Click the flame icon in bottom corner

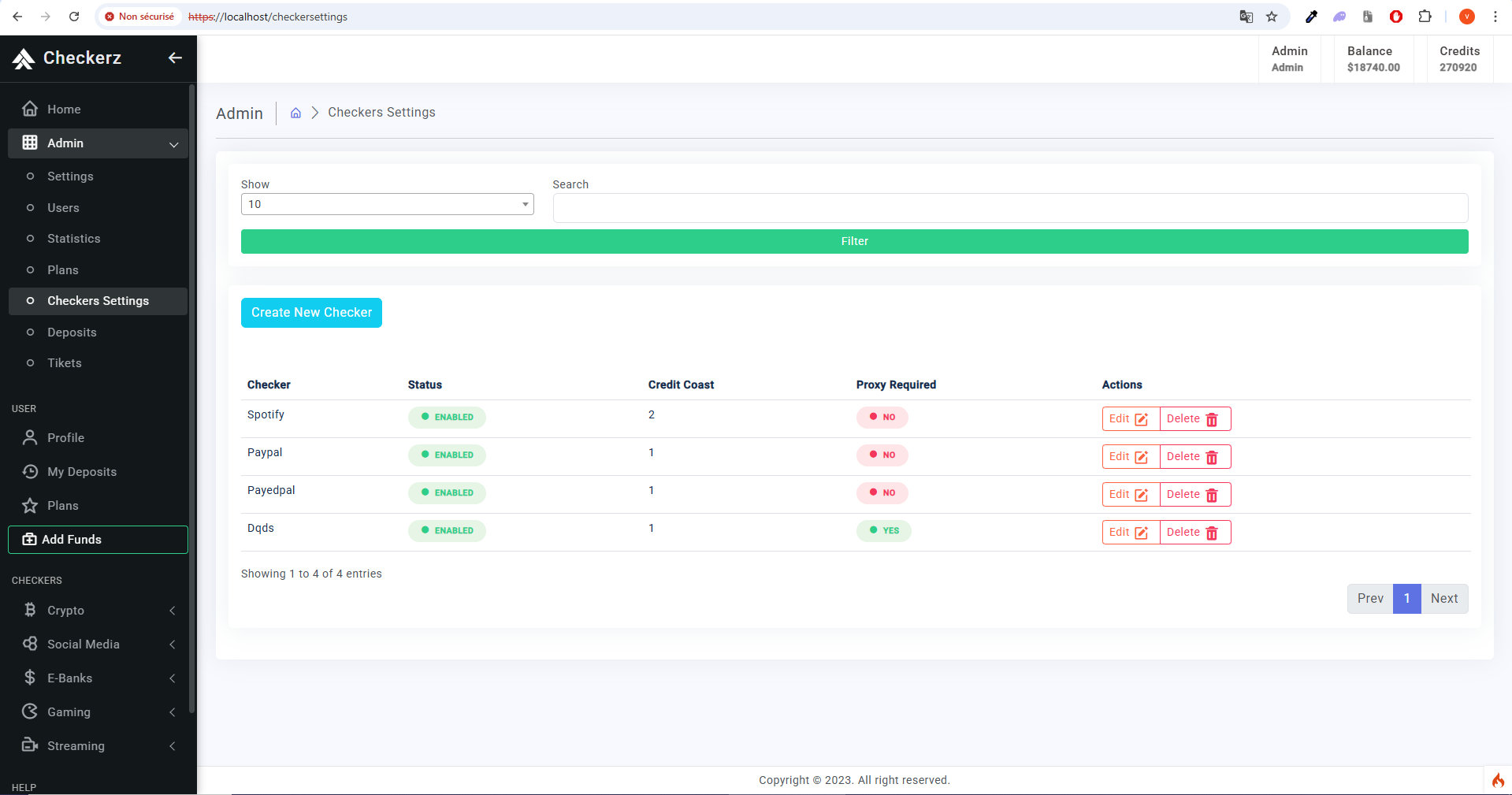coord(1497,780)
